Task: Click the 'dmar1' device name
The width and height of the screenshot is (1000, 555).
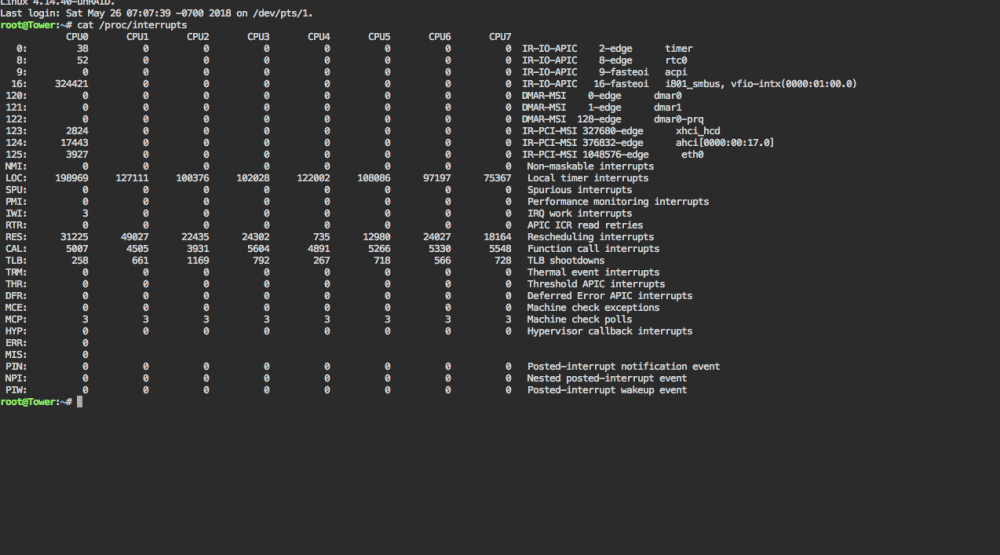Action: pos(668,108)
